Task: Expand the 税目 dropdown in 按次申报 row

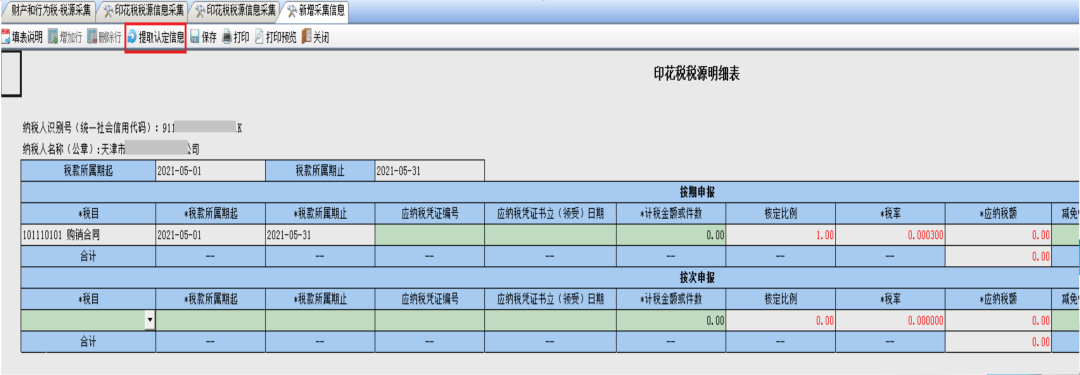Action: click(150, 320)
